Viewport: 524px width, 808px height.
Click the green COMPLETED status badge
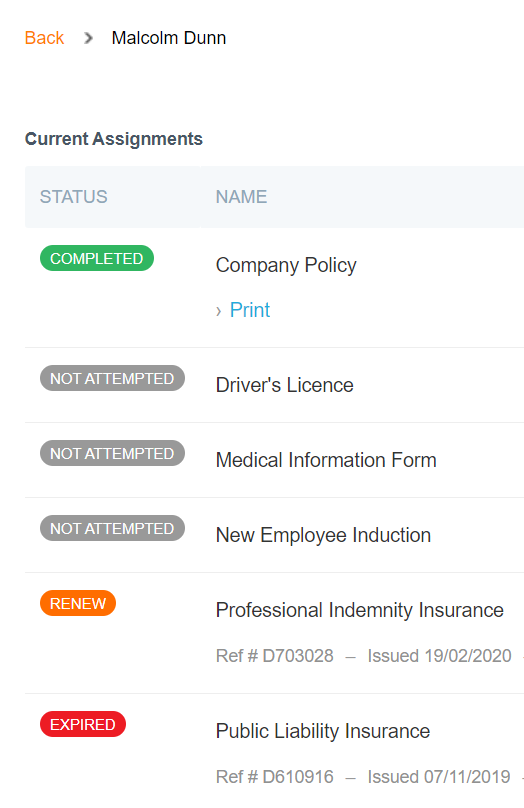tap(97, 258)
